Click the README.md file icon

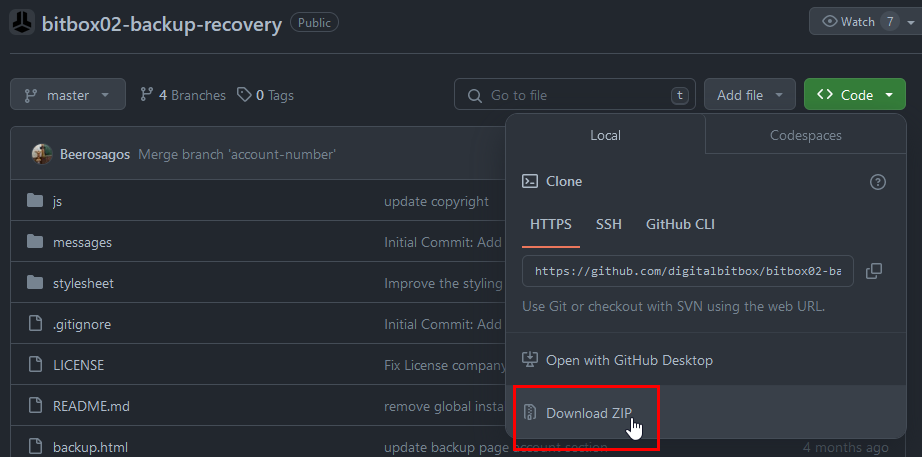[35, 405]
